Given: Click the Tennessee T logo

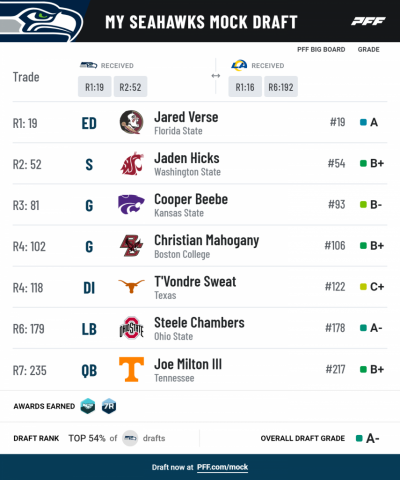Looking at the screenshot, I should (131, 369).
